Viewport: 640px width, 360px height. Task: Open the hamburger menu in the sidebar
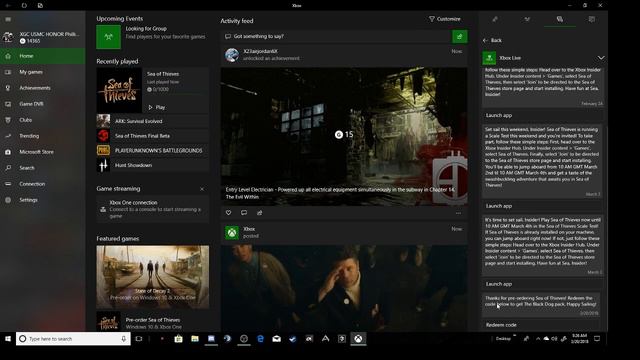click(x=8, y=19)
